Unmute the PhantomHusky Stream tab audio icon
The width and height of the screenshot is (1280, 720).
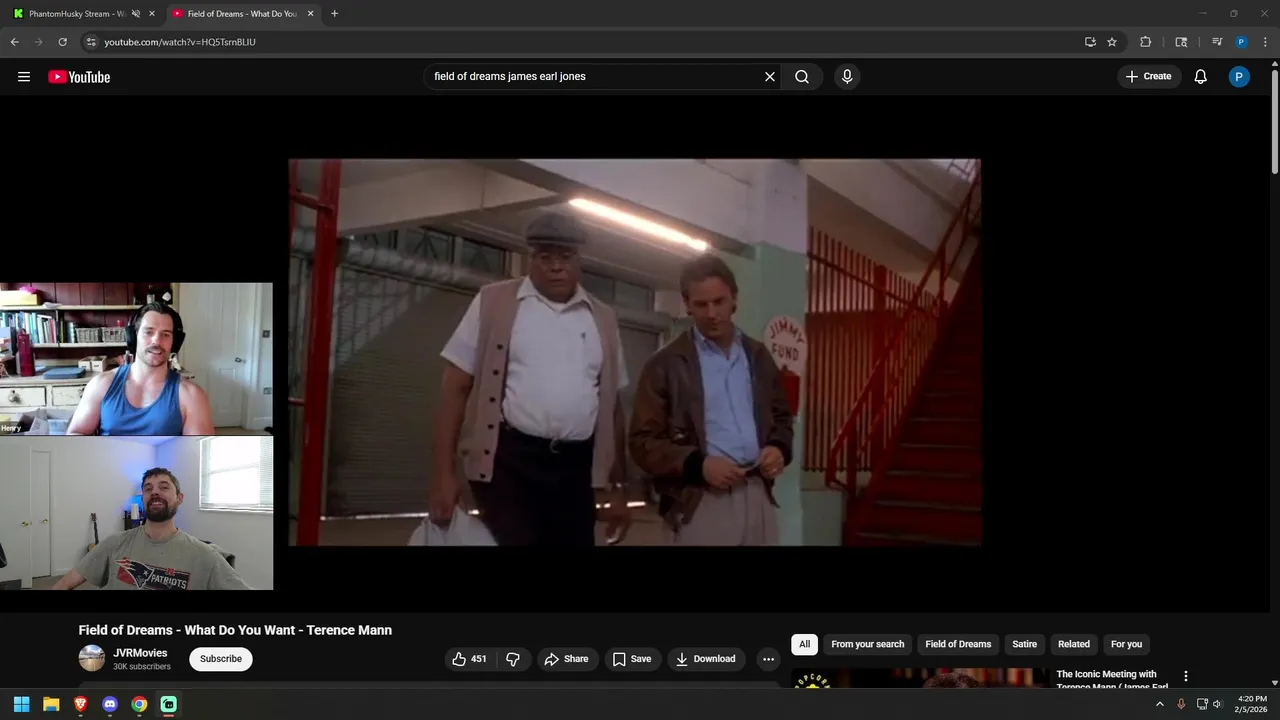click(x=135, y=14)
